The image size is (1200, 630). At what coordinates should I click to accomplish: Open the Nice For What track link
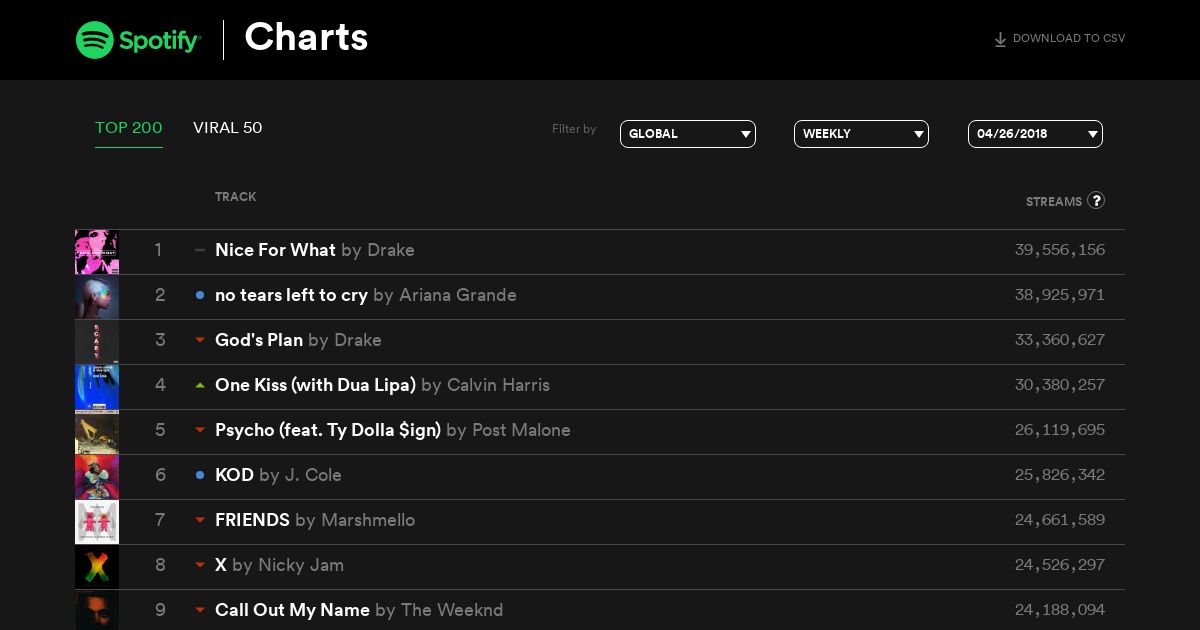point(275,250)
